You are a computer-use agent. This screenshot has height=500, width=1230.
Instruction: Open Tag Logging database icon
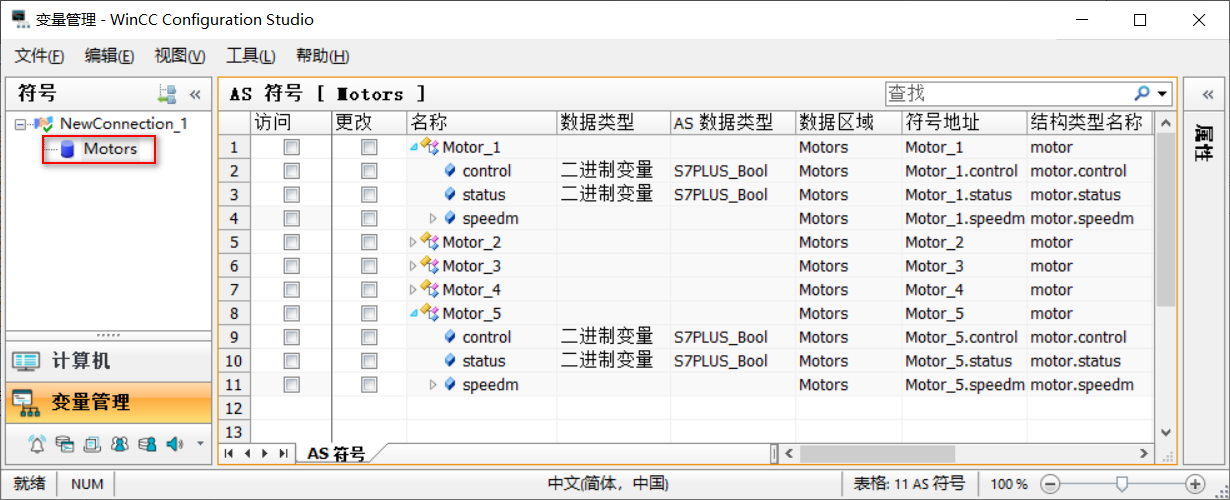click(64, 443)
